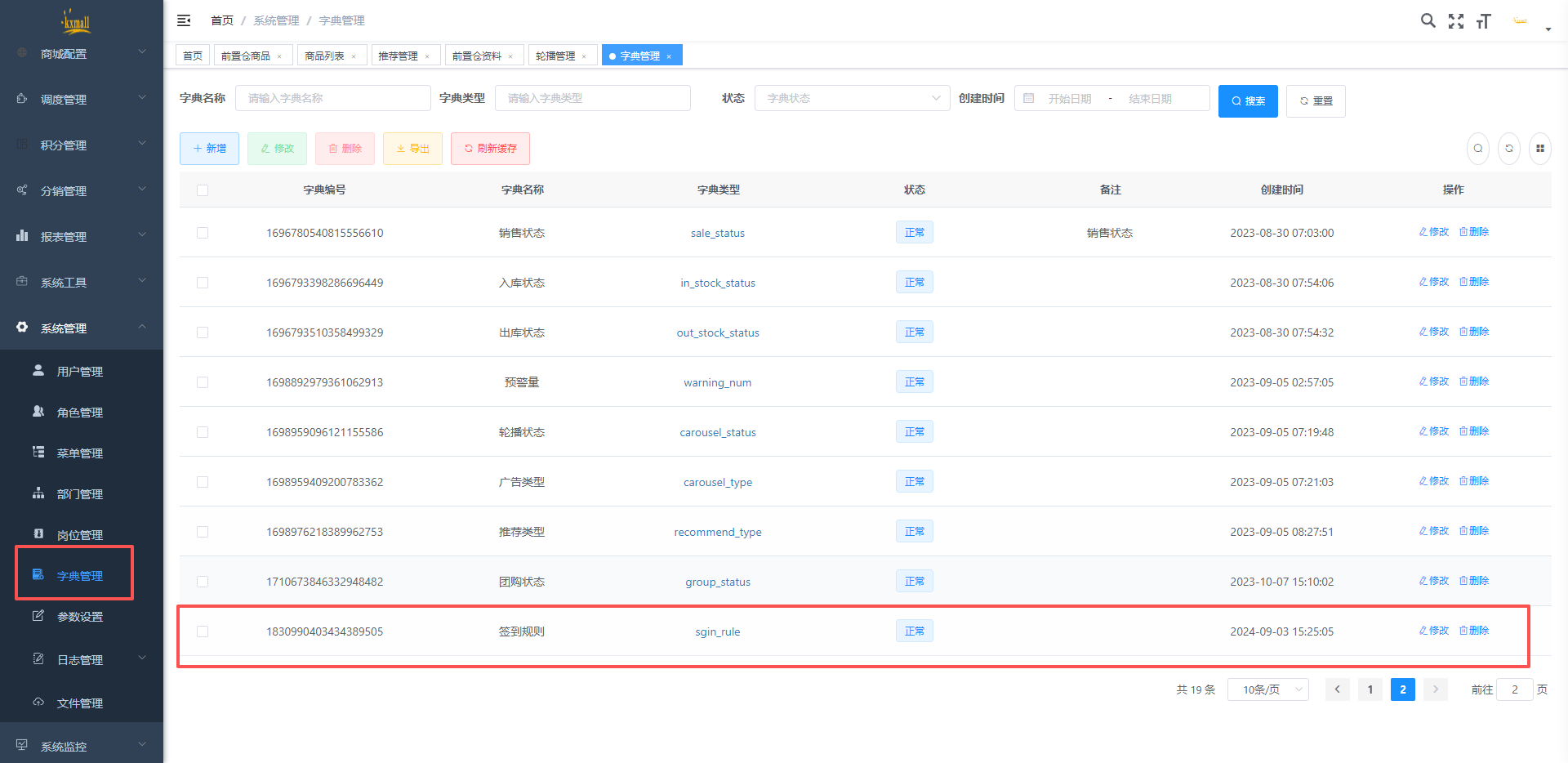Screen dimensions: 1568x763
Task: Focus the 字典名称 input field
Action: [x=332, y=98]
